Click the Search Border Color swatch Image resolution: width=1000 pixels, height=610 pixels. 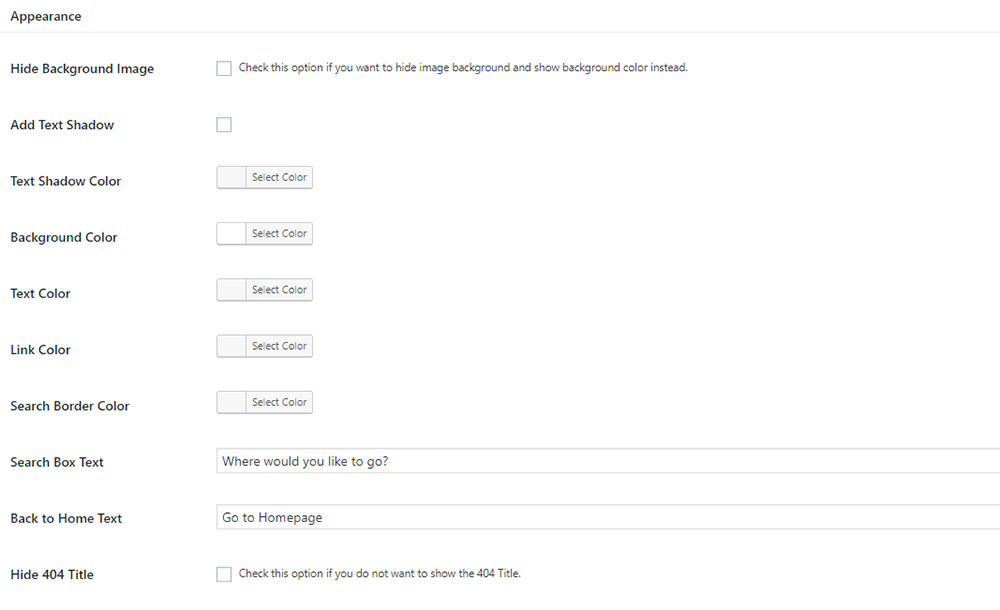tap(232, 402)
